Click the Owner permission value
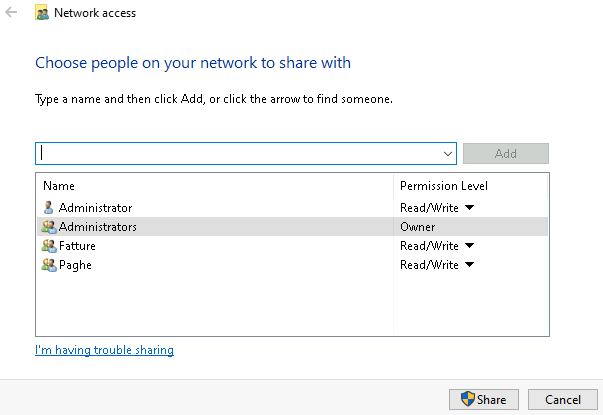This screenshot has height=415, width=603. (418, 227)
